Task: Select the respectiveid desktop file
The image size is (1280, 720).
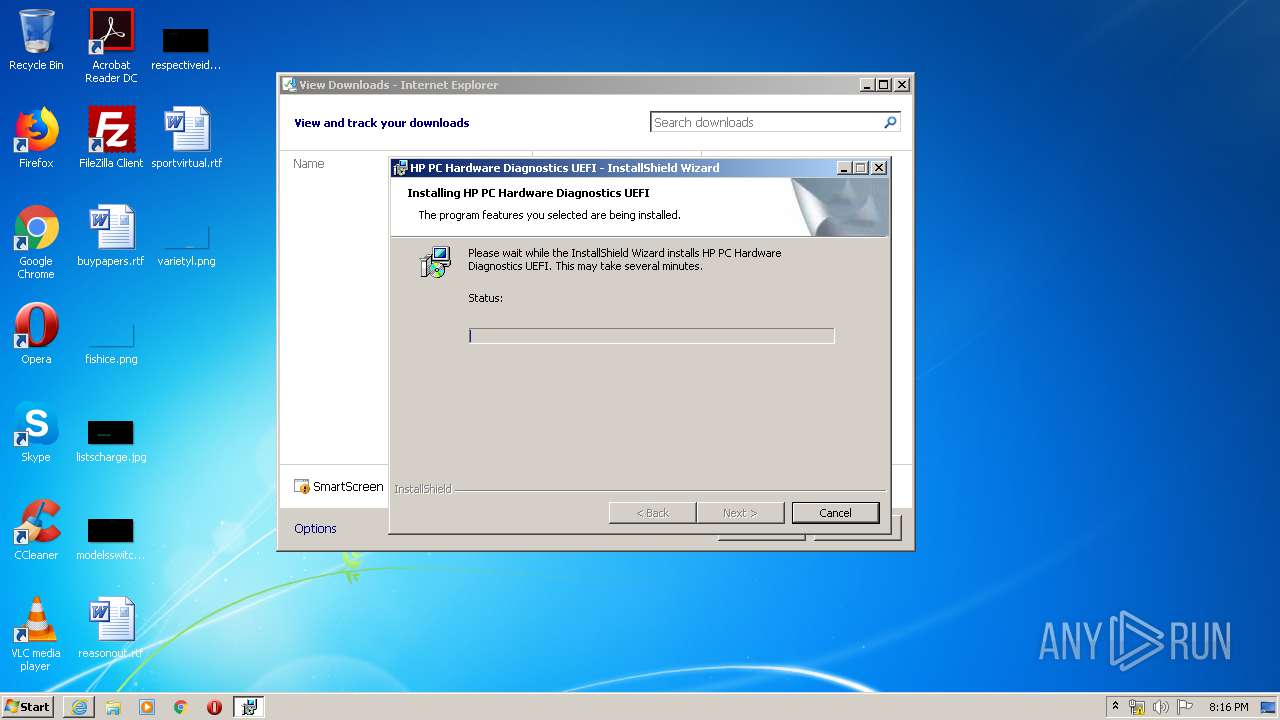Action: [x=185, y=48]
